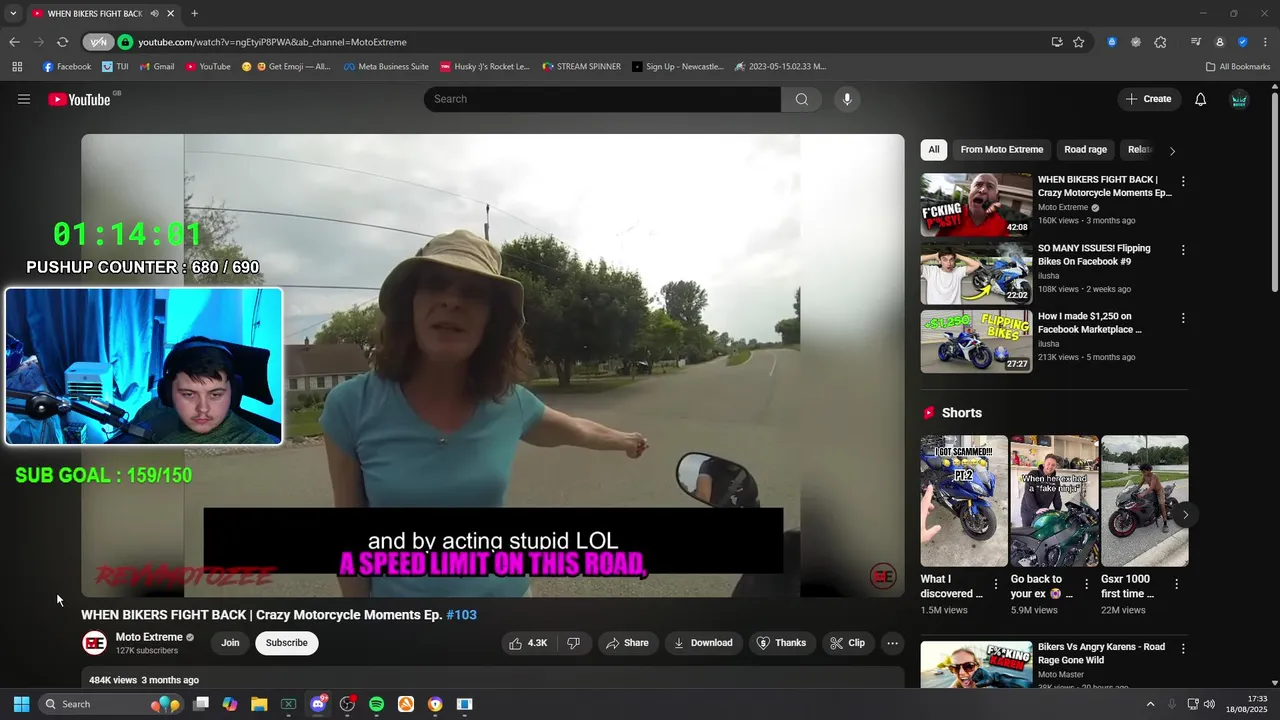
Task: Click the YouTube search field
Action: [602, 99]
